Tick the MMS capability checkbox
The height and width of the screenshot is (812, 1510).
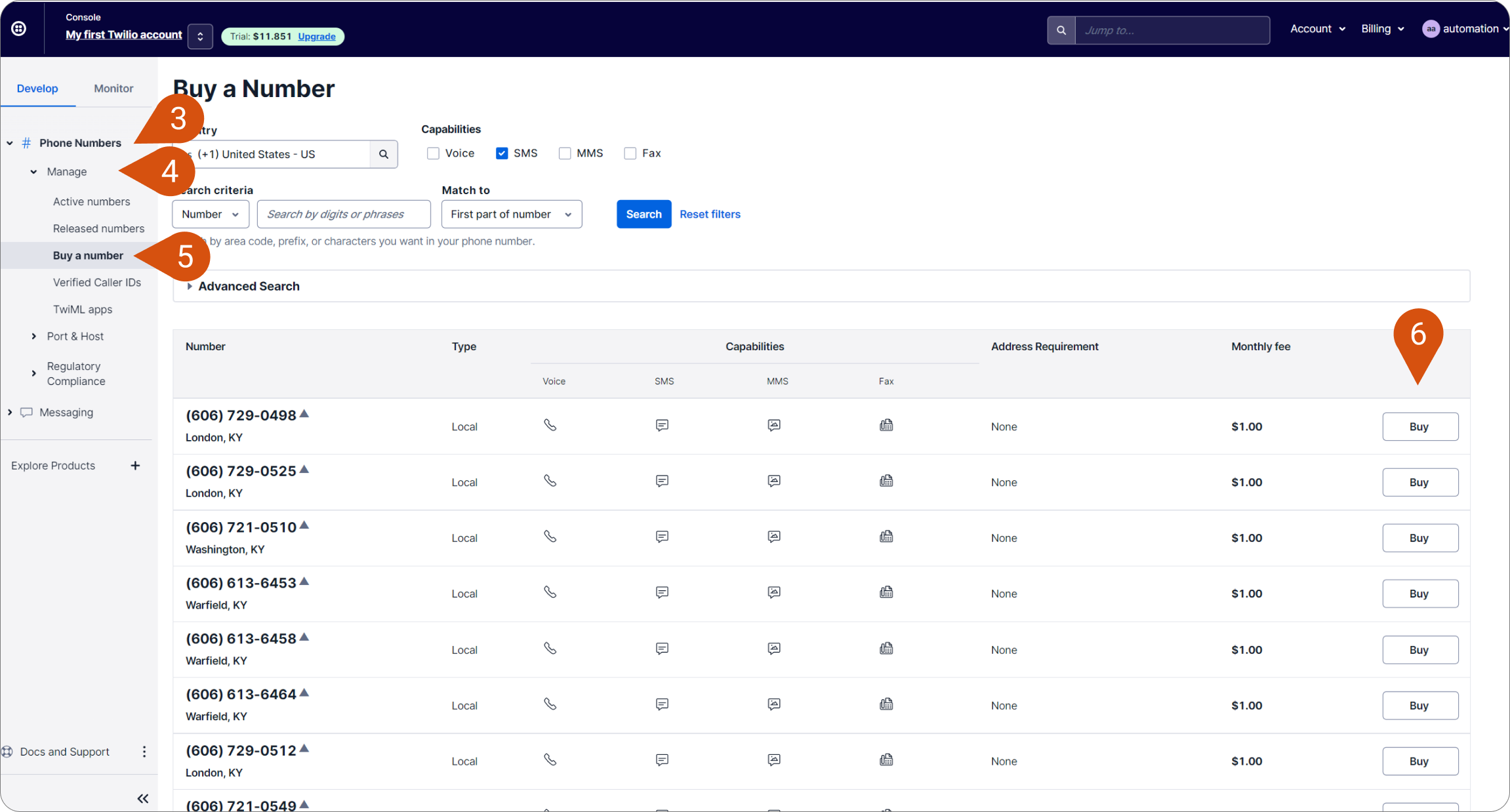(565, 153)
